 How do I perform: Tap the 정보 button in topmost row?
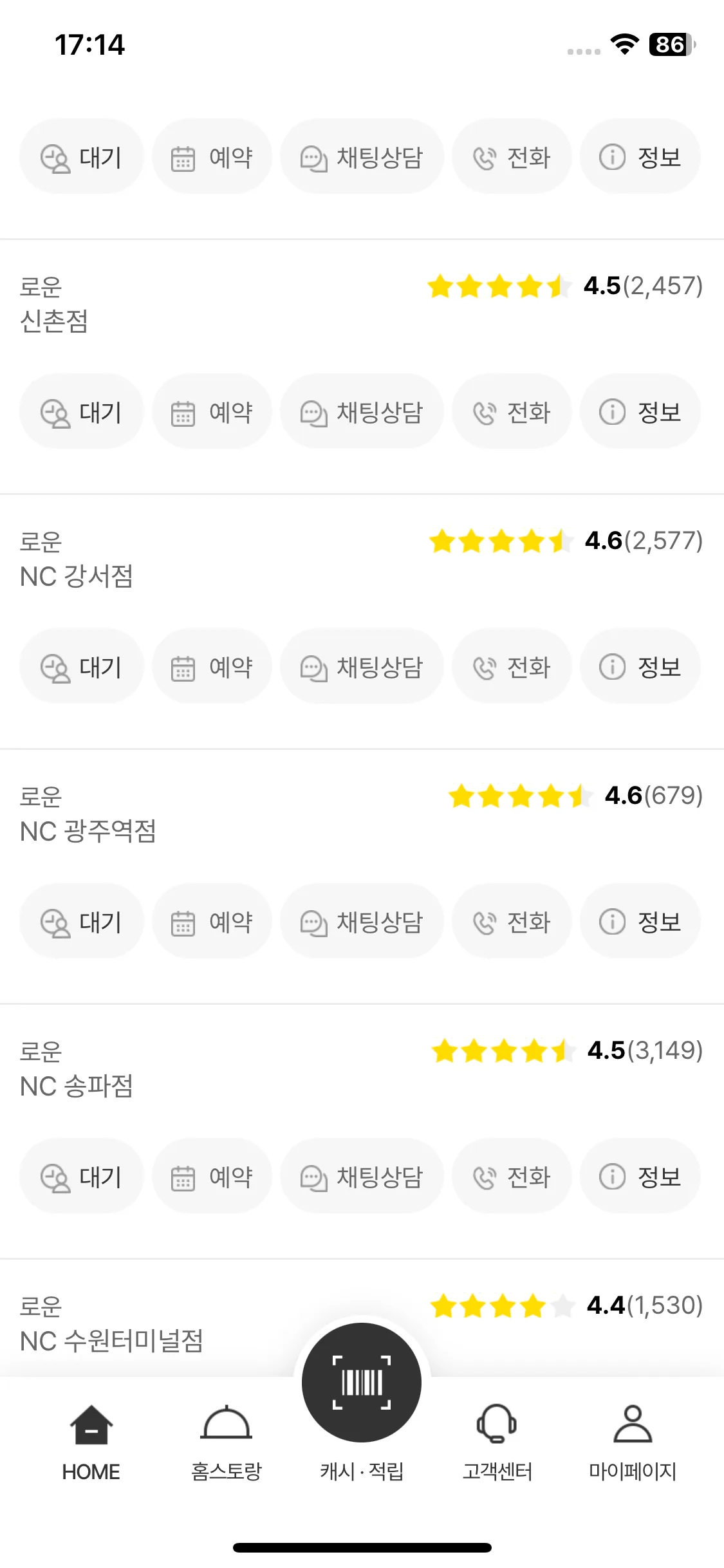pyautogui.click(x=640, y=157)
